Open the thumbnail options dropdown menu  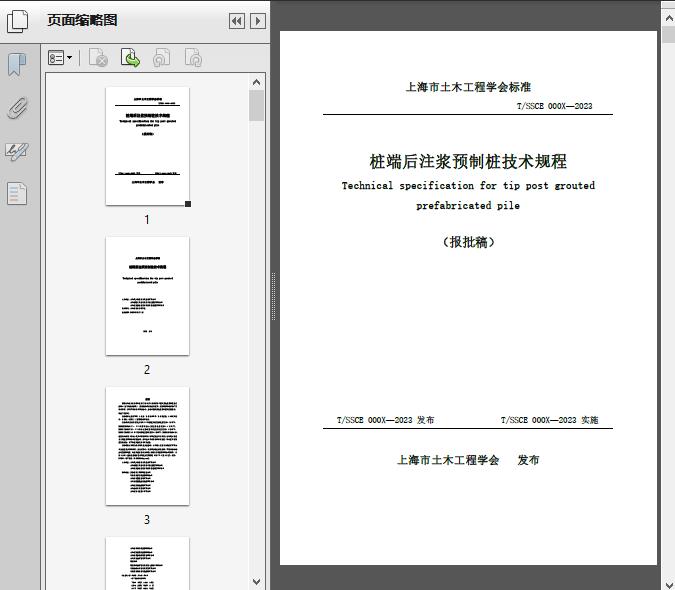(x=60, y=58)
